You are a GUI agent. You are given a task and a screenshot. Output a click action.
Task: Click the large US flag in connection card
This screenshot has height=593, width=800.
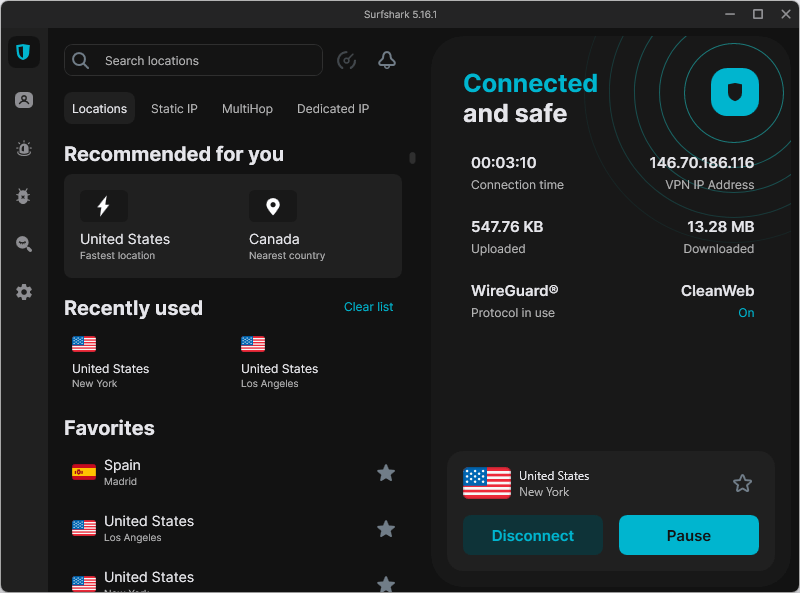pos(487,483)
